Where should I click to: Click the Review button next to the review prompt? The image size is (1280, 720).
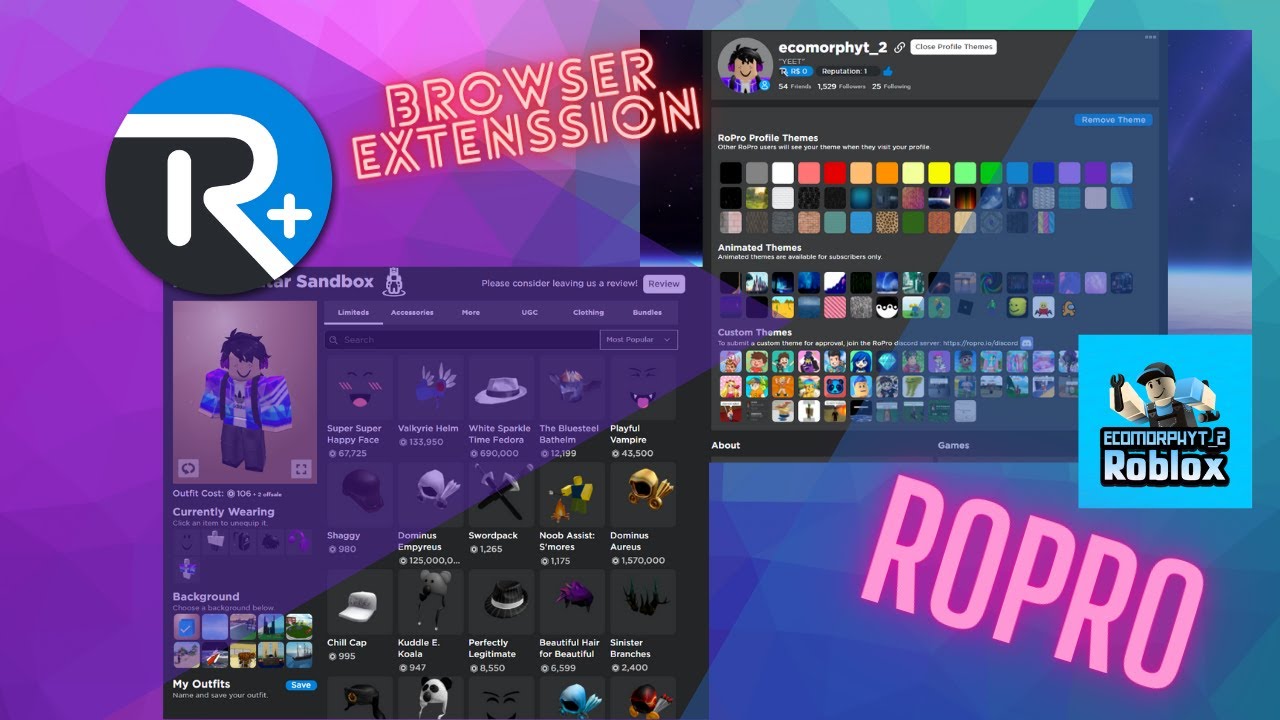click(663, 284)
